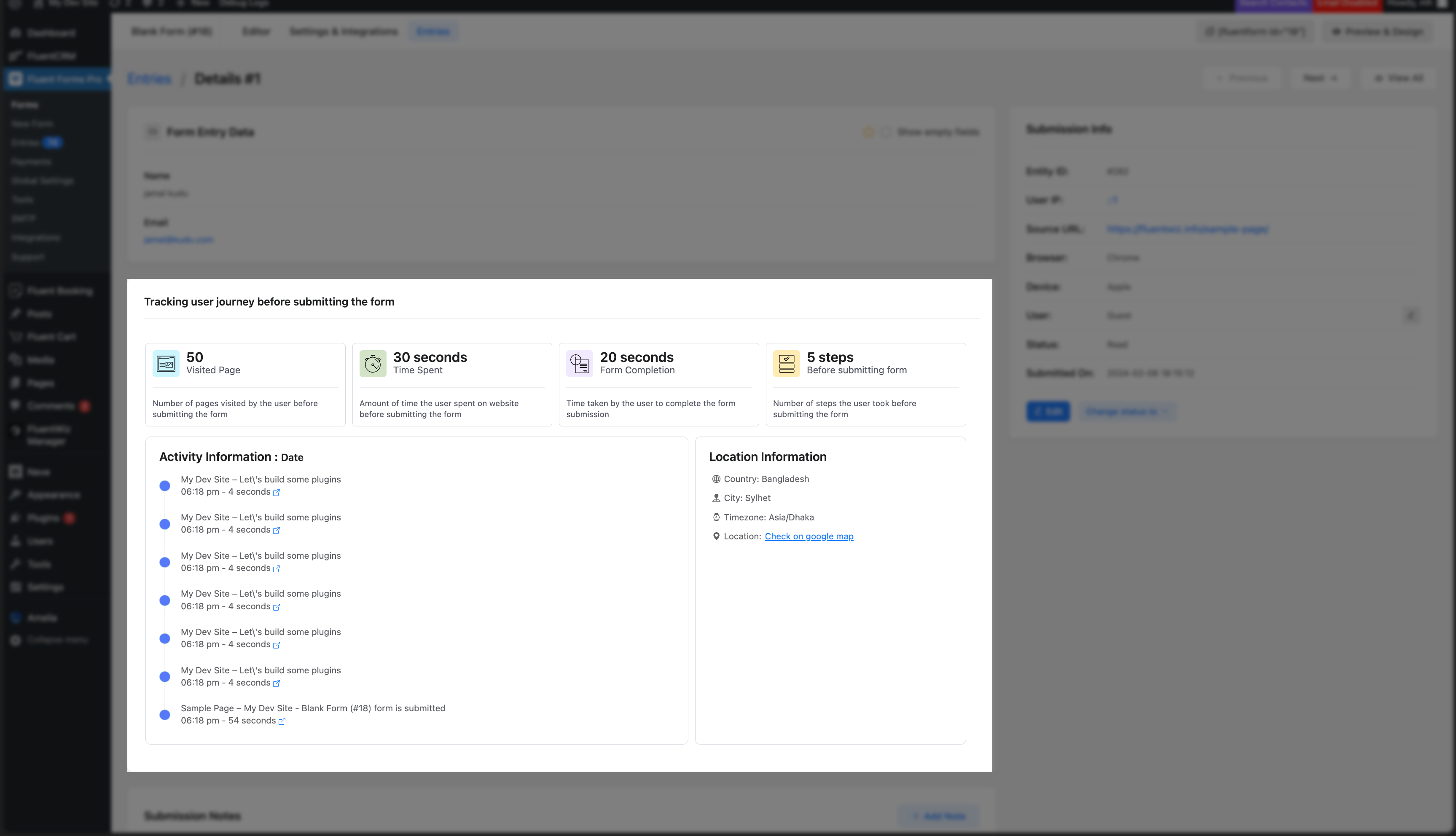1456x836 pixels.
Task: Enable the Show empty fields checkbox
Action: tap(886, 131)
